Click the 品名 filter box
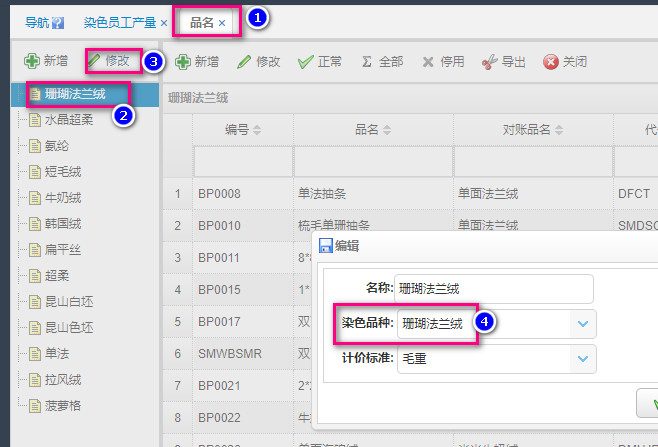The width and height of the screenshot is (658, 447). (x=373, y=162)
